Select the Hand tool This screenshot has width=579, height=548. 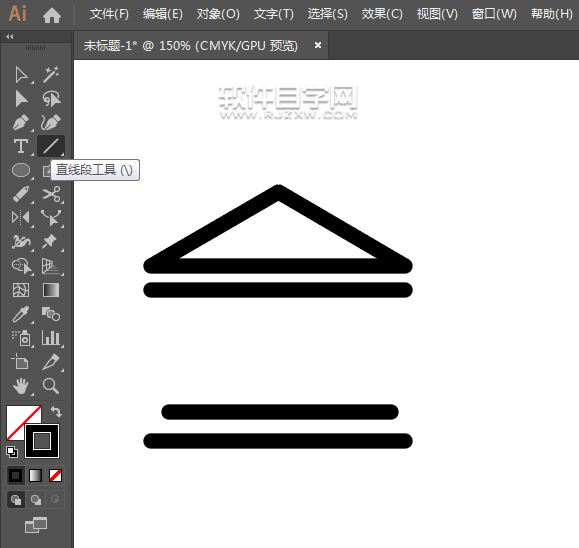[x=21, y=386]
